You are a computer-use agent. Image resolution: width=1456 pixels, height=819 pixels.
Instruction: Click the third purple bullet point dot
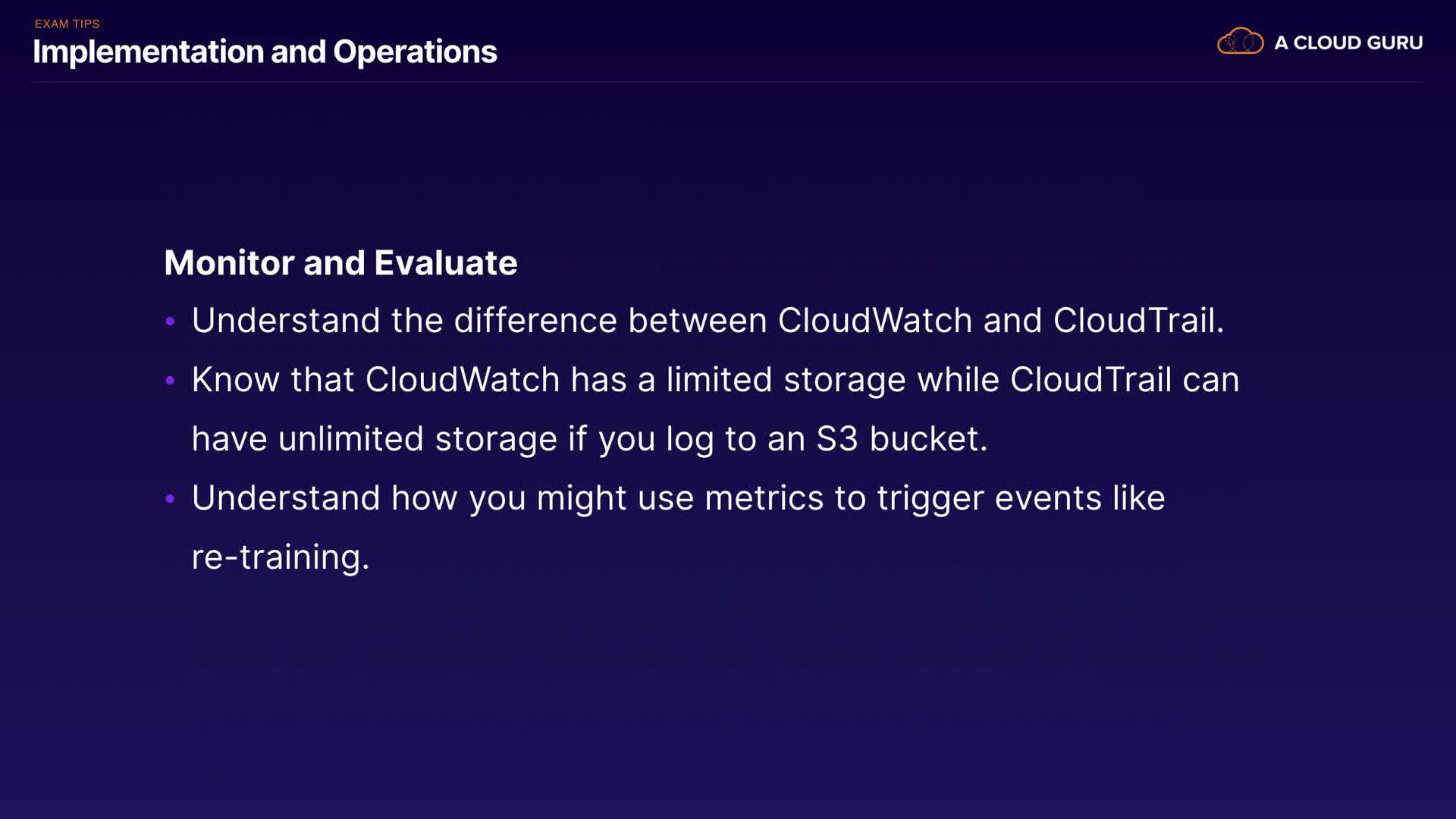pos(171,499)
